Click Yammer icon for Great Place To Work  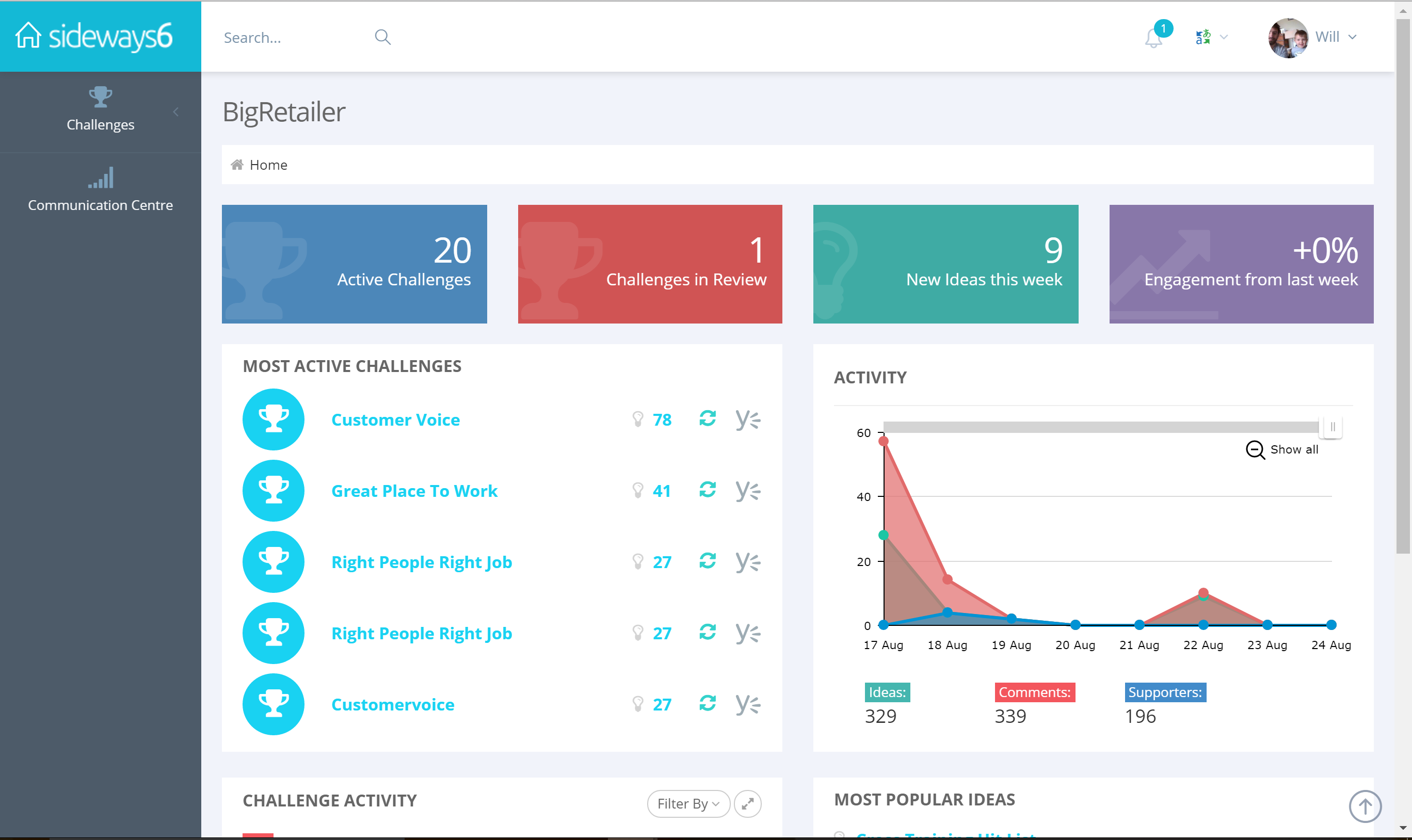point(747,490)
